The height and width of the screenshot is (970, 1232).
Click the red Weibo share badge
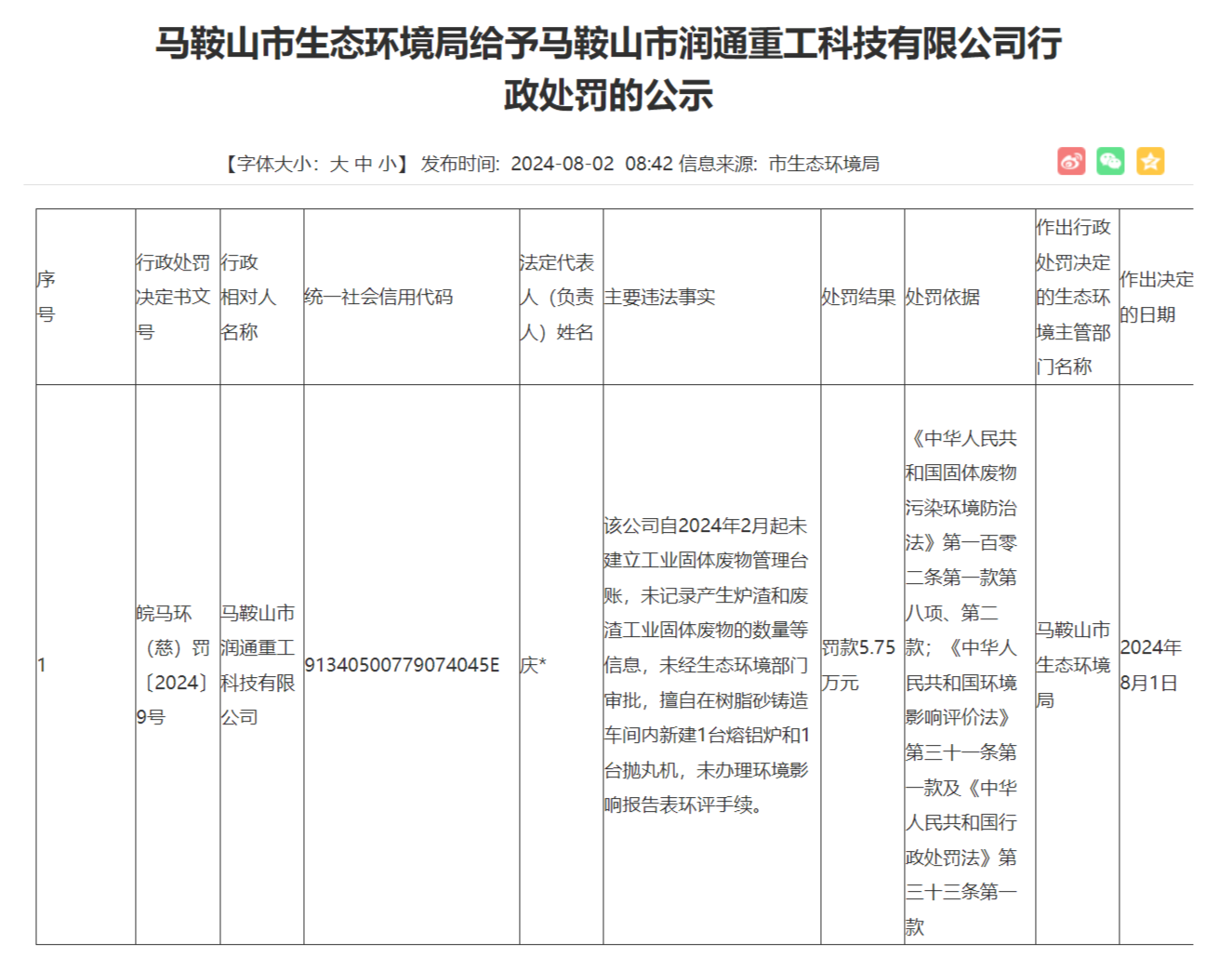[x=1070, y=161]
